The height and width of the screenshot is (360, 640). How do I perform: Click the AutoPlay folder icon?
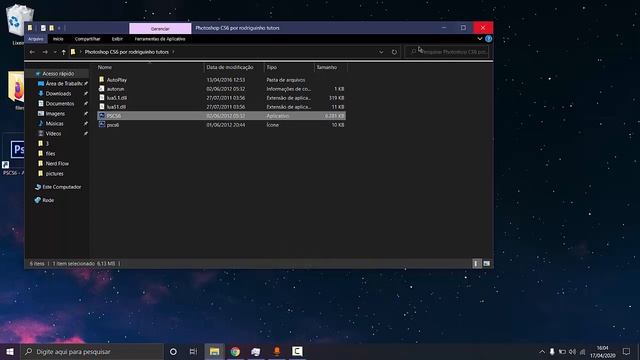[x=102, y=79]
